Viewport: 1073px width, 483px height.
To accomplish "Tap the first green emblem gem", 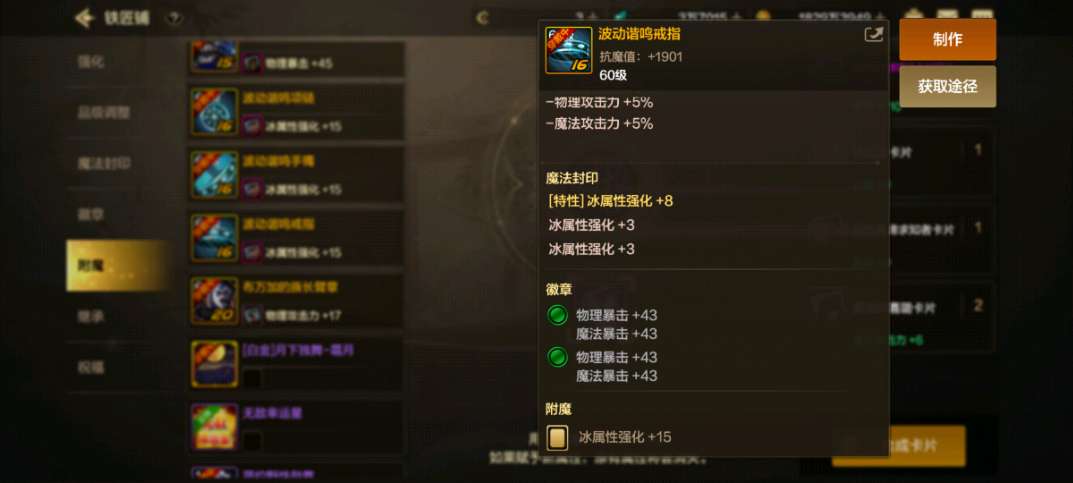I will click(558, 315).
